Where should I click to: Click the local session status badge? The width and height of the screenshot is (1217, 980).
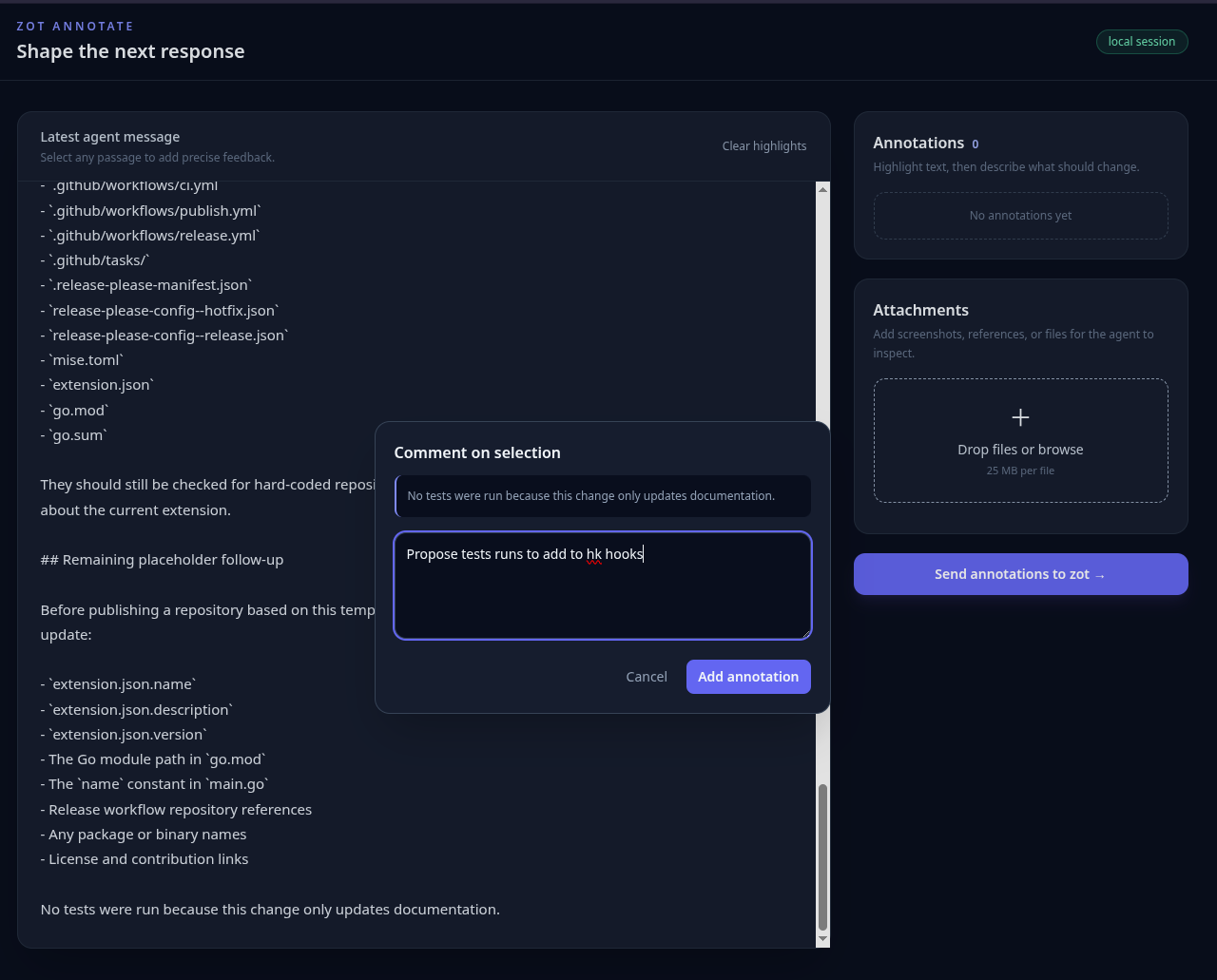click(1142, 42)
